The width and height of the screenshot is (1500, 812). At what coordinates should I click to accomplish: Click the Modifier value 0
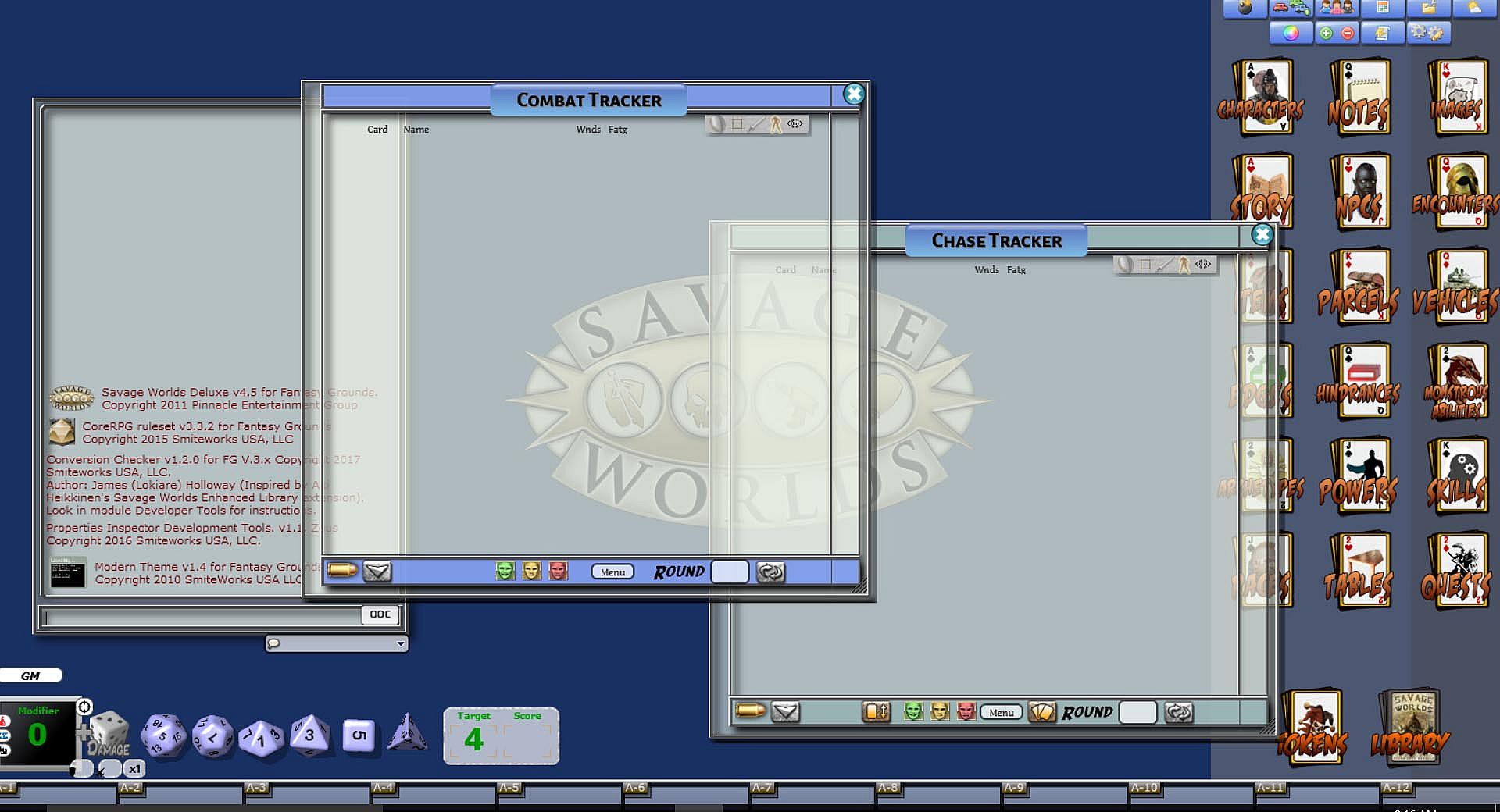point(37,735)
